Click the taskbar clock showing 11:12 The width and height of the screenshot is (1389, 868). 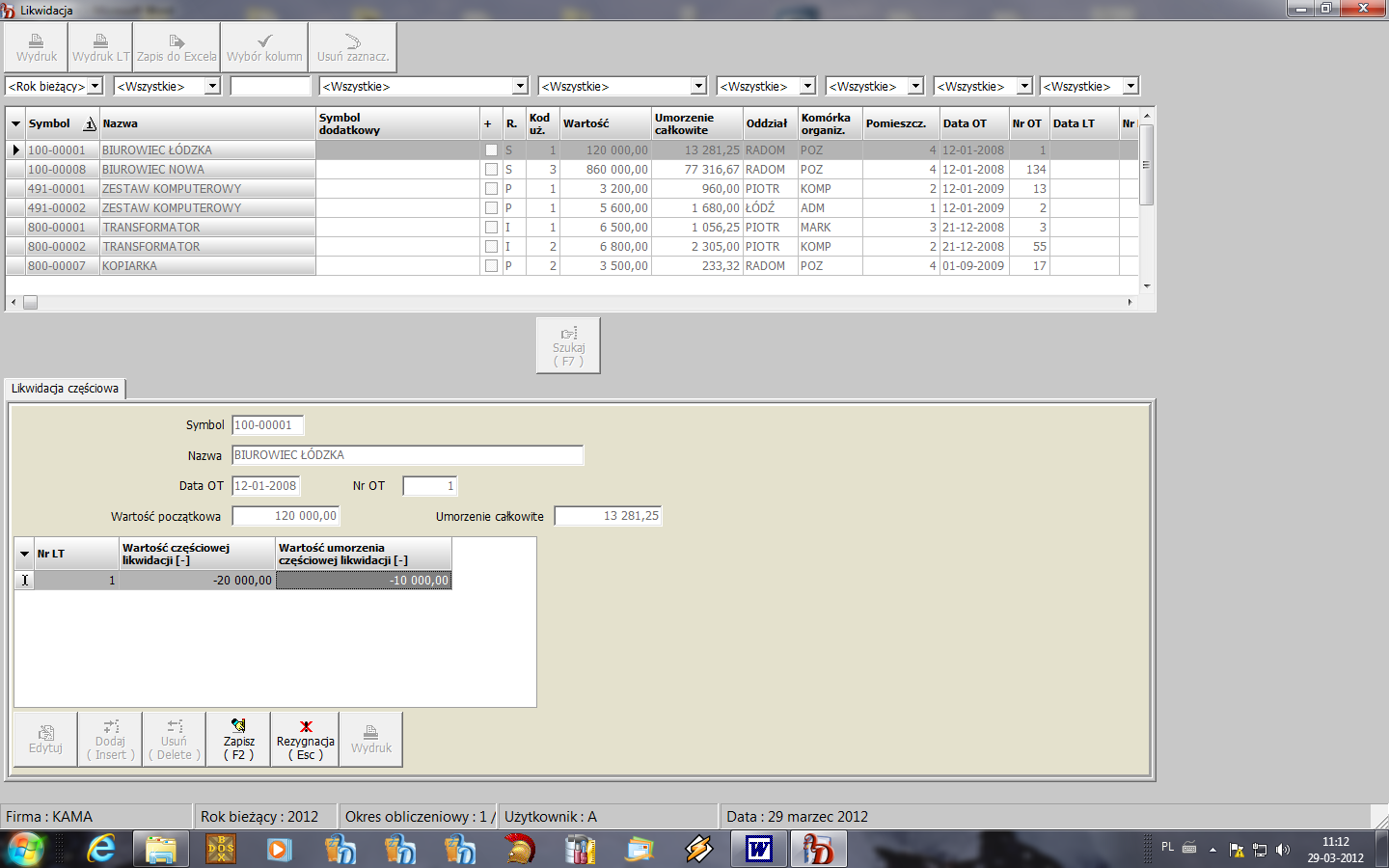pyautogui.click(x=1336, y=850)
